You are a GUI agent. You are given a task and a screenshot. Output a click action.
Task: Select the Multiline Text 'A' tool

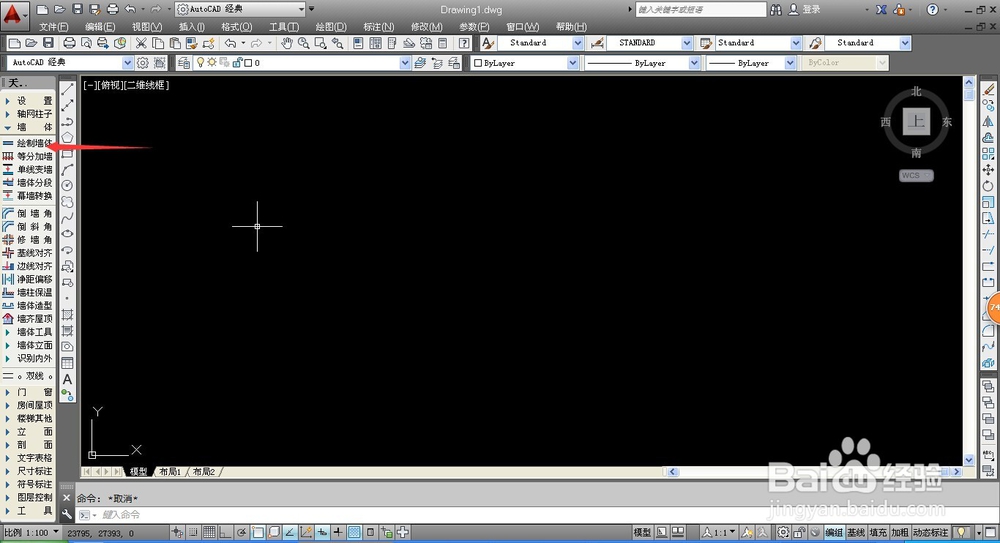pos(67,379)
